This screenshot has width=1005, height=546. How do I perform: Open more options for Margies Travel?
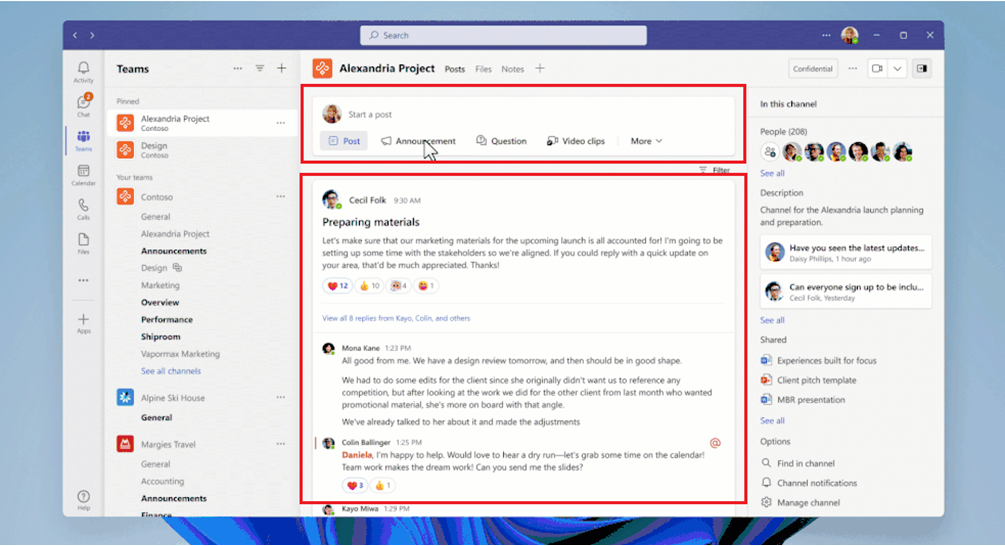(281, 443)
